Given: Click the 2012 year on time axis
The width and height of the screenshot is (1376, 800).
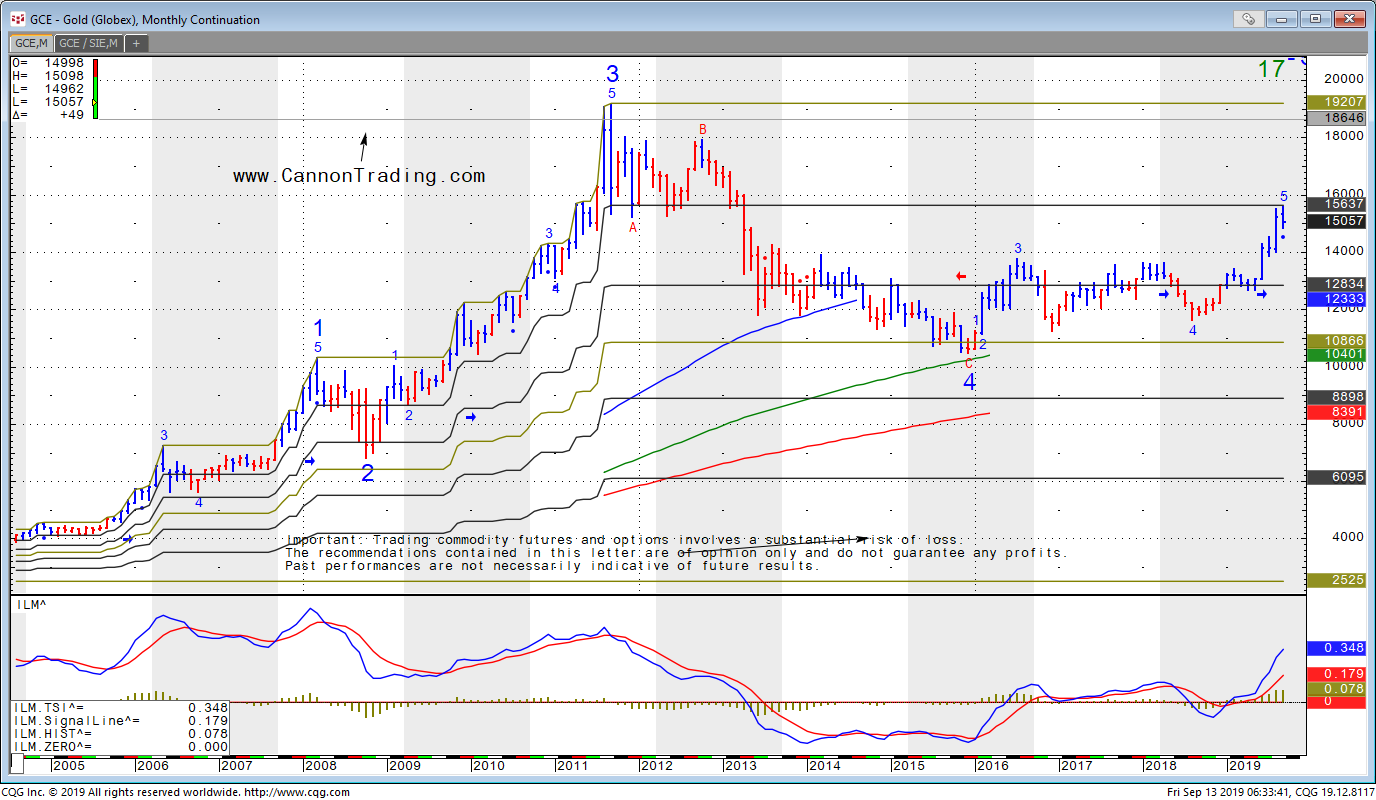Looking at the screenshot, I should 656,766.
